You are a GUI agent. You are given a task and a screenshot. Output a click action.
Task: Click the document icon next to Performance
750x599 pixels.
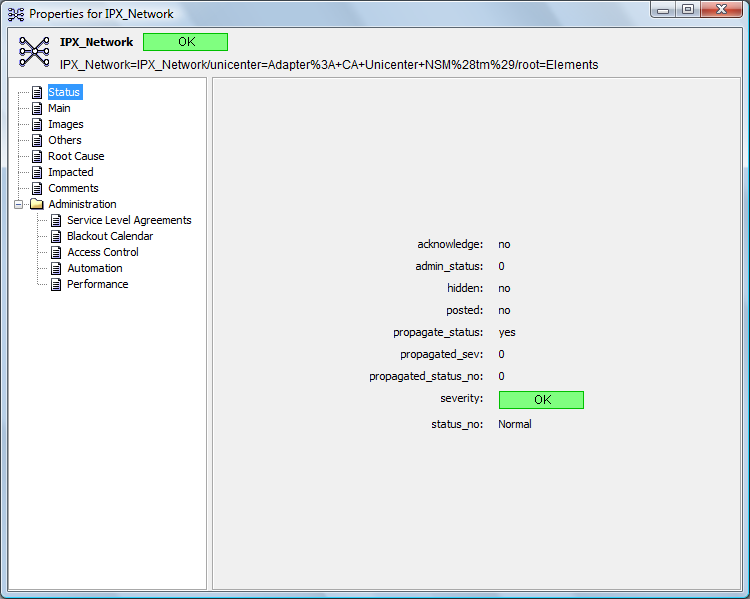pos(56,285)
